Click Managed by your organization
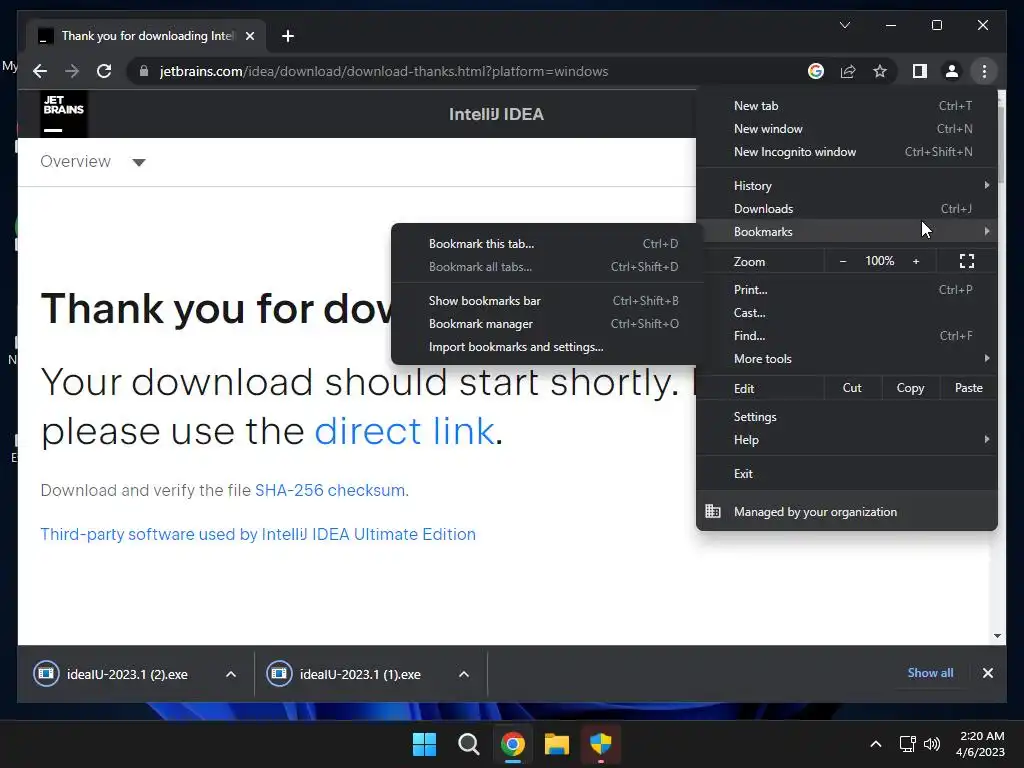 coord(846,511)
